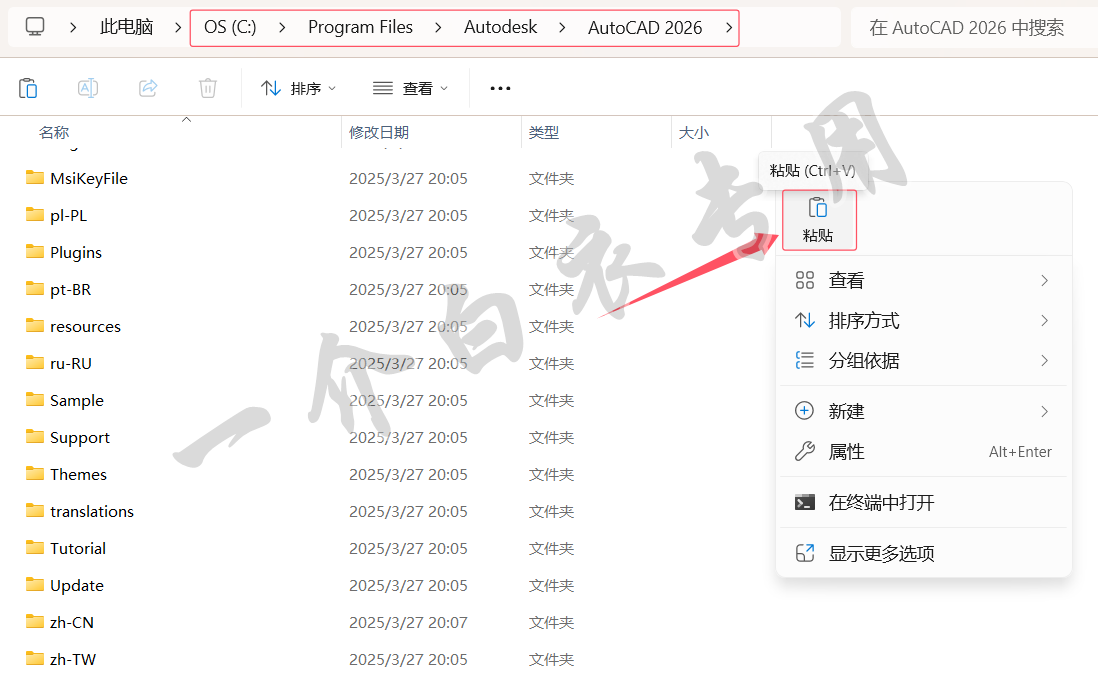Go to Program Files breadcrumb
This screenshot has width=1098, height=680.
(360, 27)
